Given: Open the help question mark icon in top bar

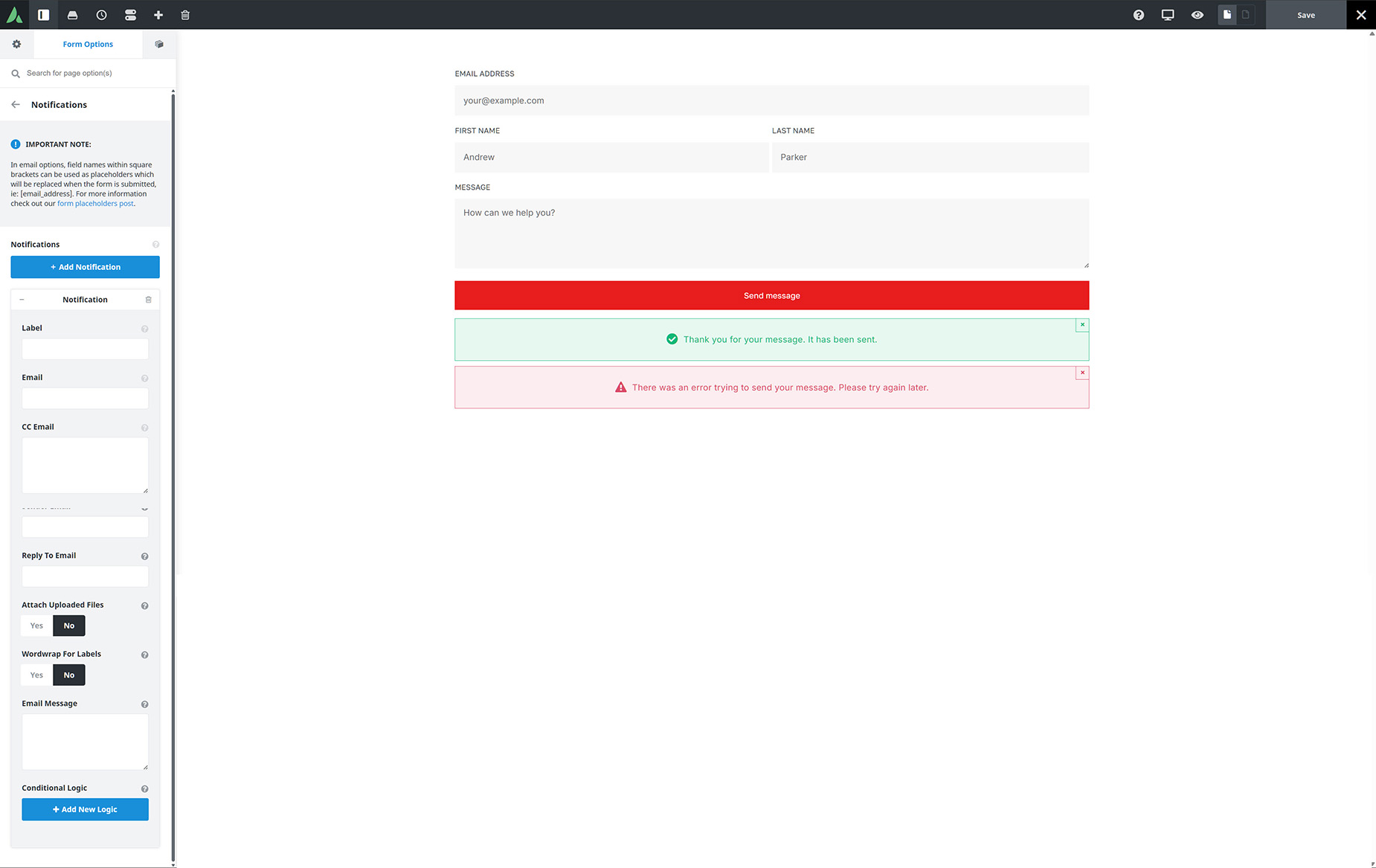Looking at the screenshot, I should click(1139, 15).
